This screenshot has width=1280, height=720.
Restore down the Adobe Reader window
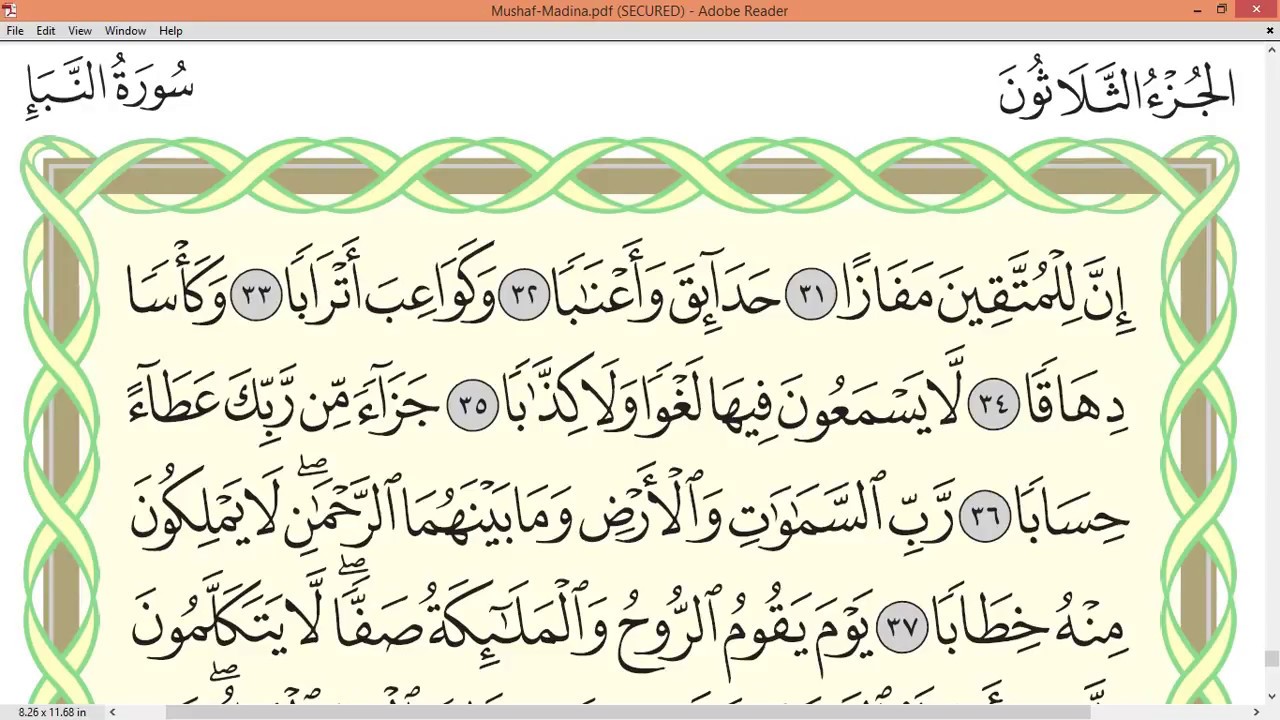point(1221,10)
